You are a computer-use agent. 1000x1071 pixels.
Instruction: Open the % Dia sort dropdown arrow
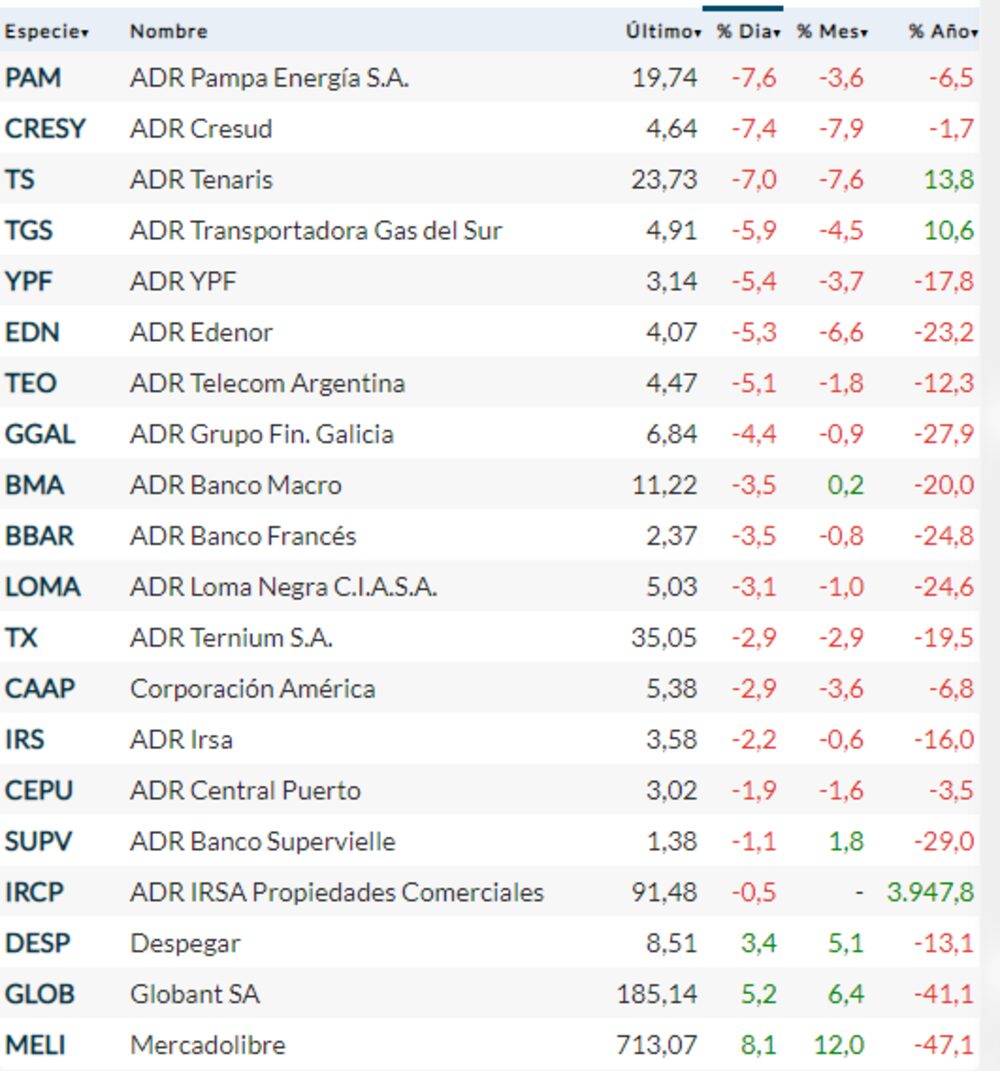777,31
